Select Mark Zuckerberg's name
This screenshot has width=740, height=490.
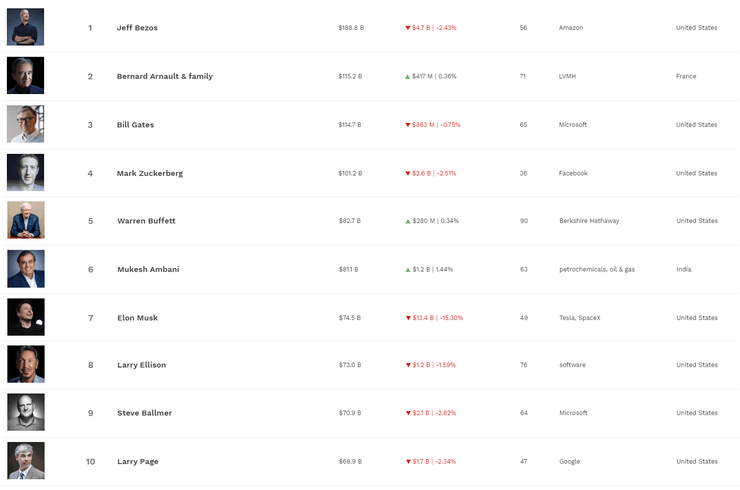pos(149,173)
